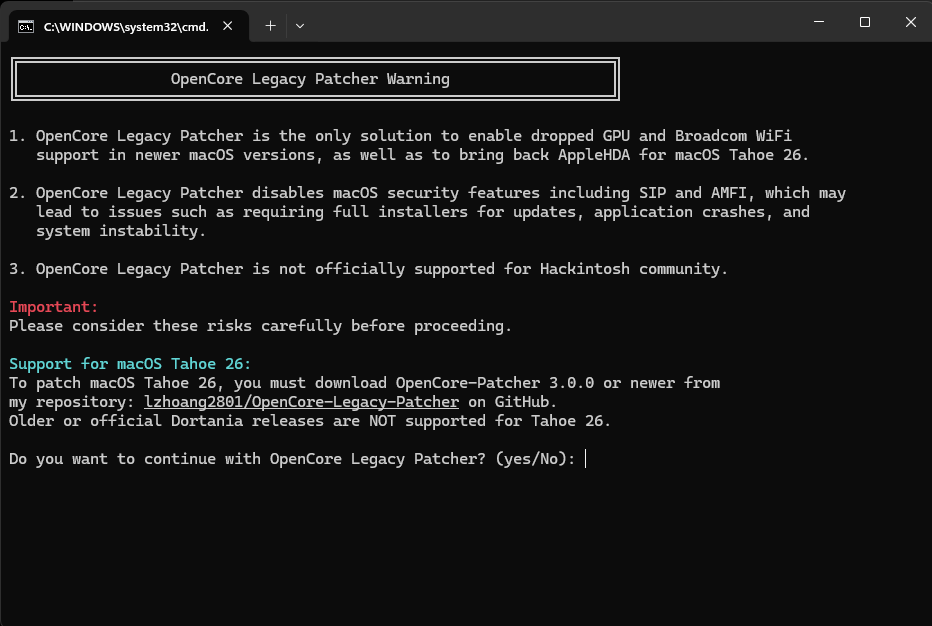
Task: Maximize the terminal window
Action: tap(864, 22)
